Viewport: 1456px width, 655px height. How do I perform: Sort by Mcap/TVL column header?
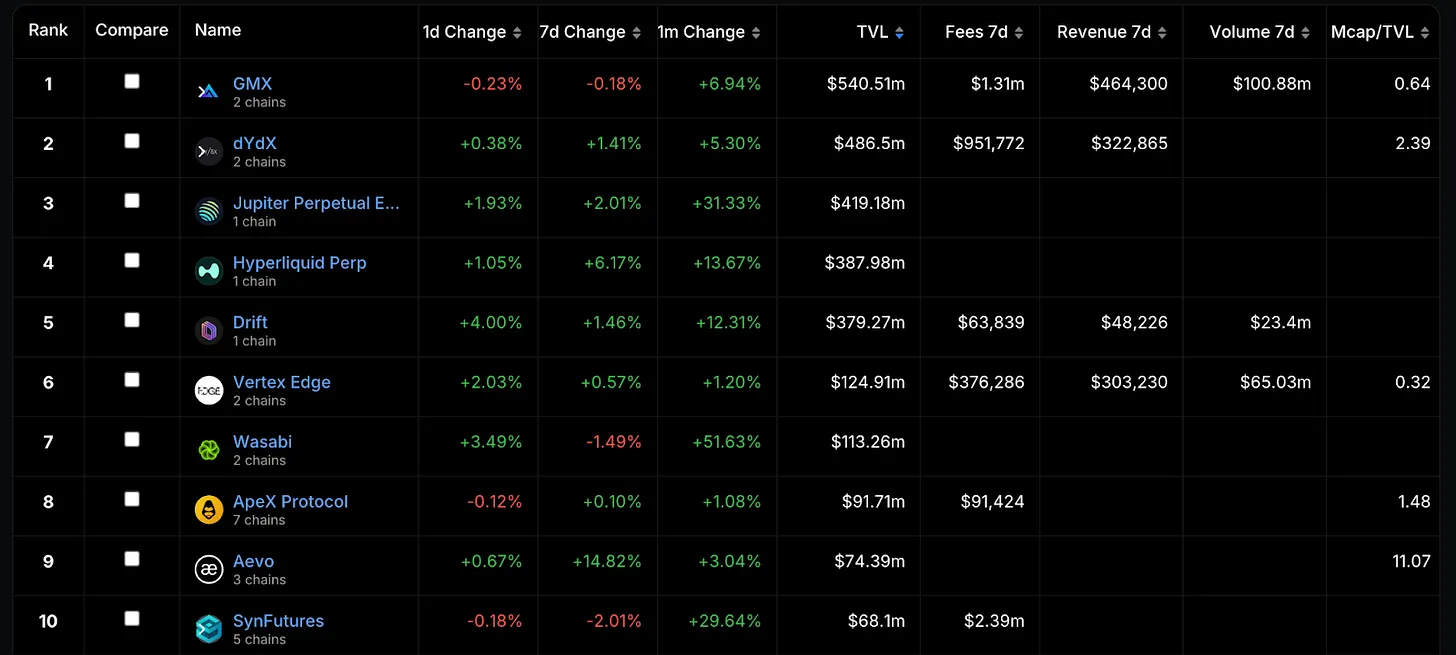(1380, 32)
